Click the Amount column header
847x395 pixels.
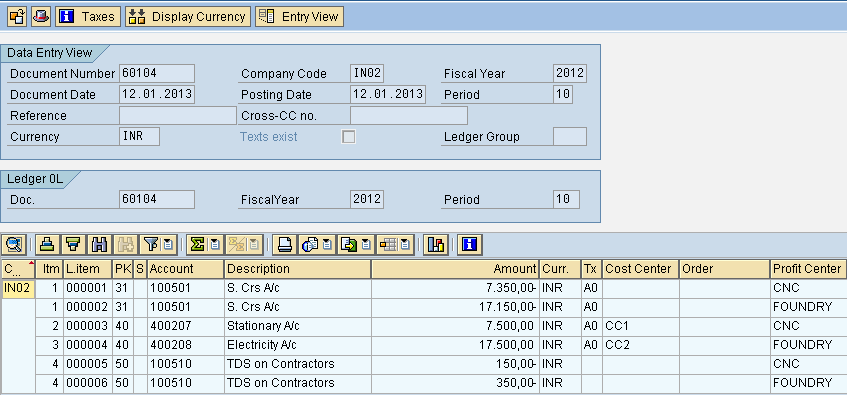point(455,269)
